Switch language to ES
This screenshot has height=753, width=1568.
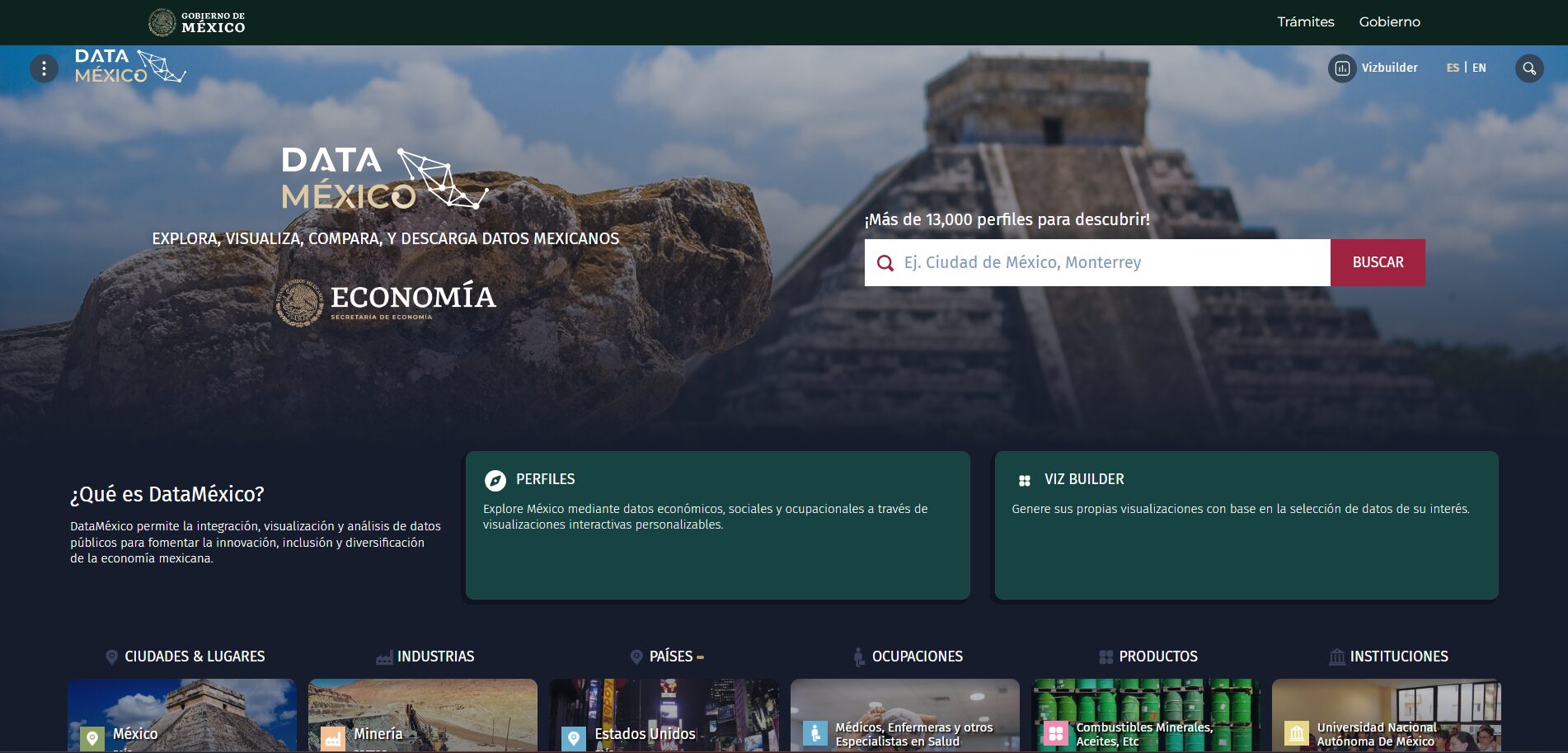[1453, 68]
